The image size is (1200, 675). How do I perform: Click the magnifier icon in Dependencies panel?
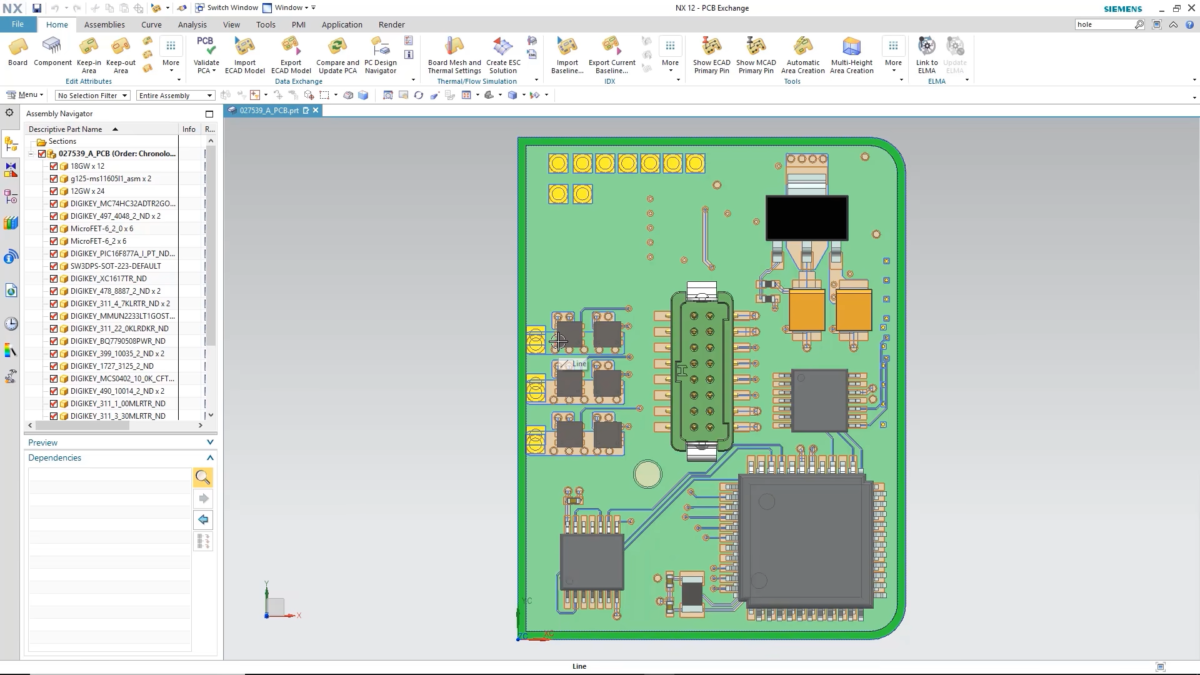[x=203, y=478]
